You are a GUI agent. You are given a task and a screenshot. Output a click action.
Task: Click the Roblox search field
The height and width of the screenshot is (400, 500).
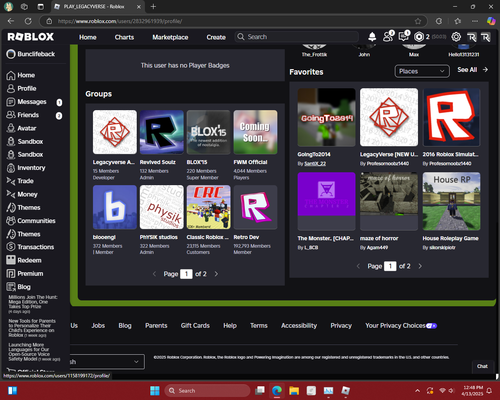[x=297, y=37]
